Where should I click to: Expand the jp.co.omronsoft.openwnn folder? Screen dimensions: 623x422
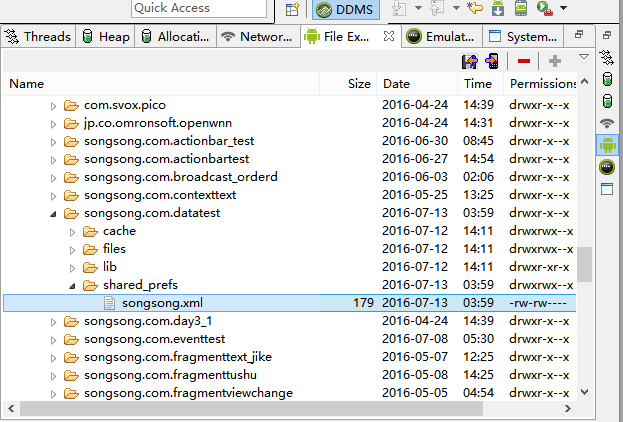53,124
